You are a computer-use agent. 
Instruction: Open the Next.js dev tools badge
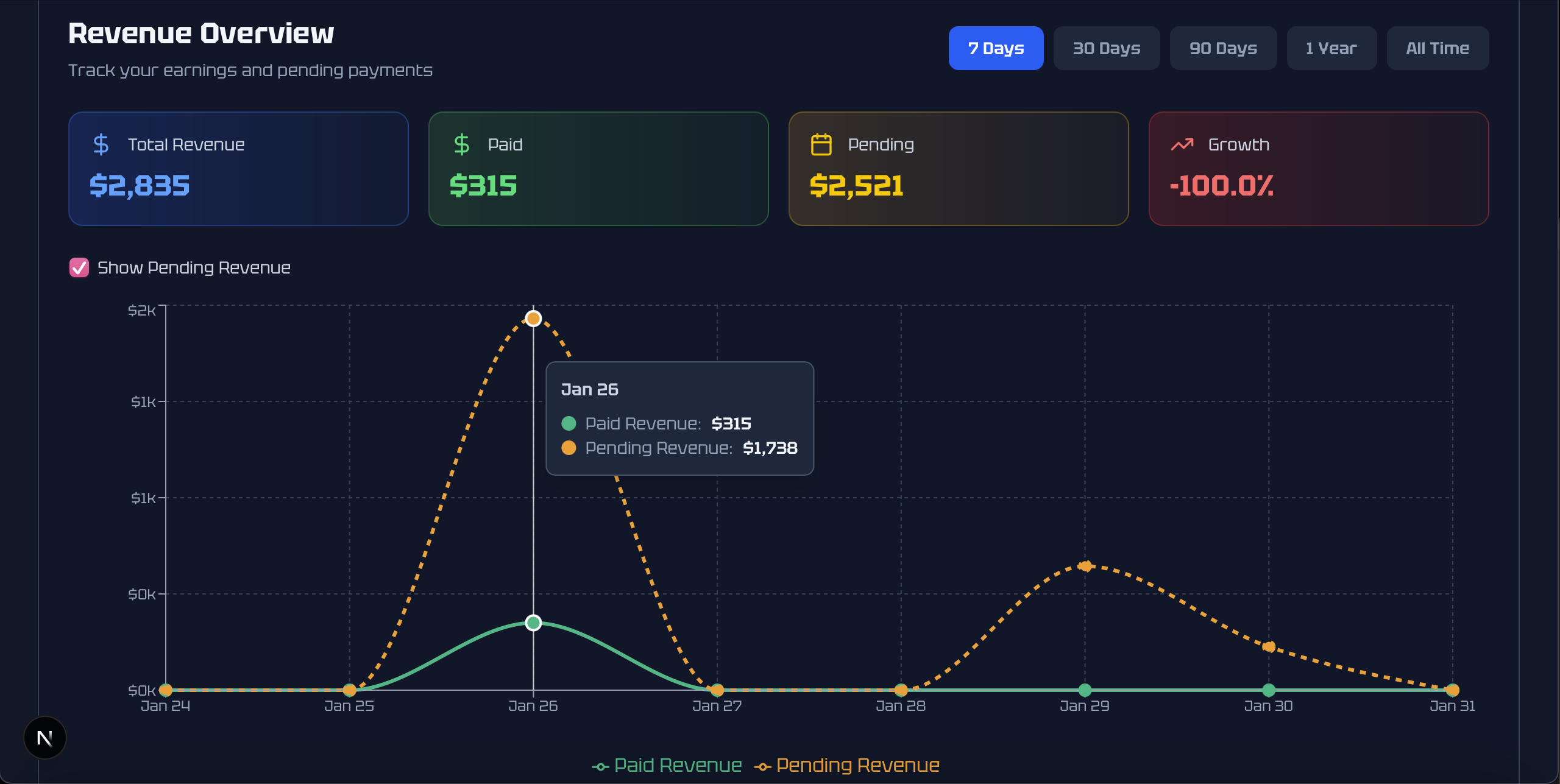[45, 738]
